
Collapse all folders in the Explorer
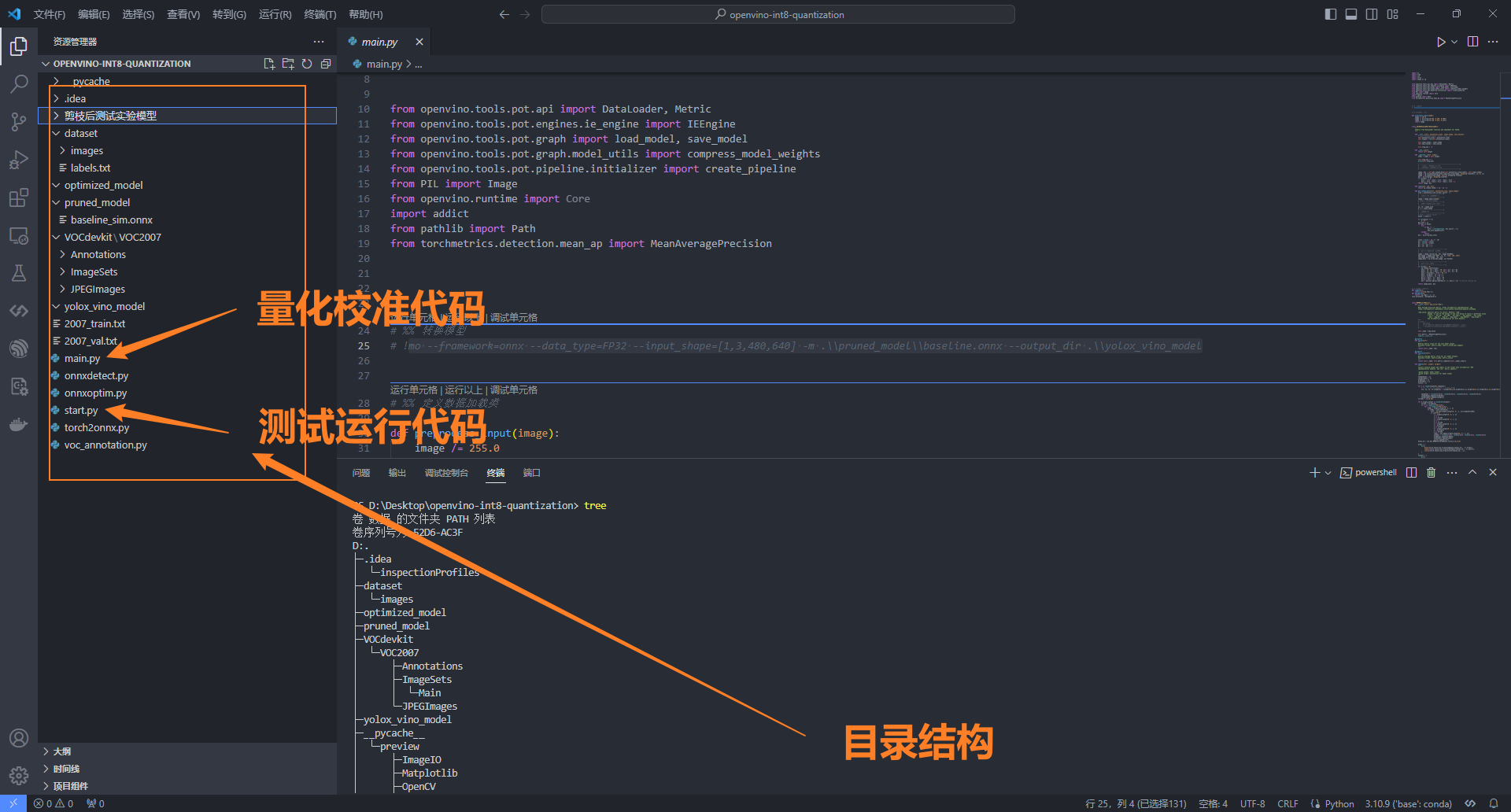click(x=326, y=64)
